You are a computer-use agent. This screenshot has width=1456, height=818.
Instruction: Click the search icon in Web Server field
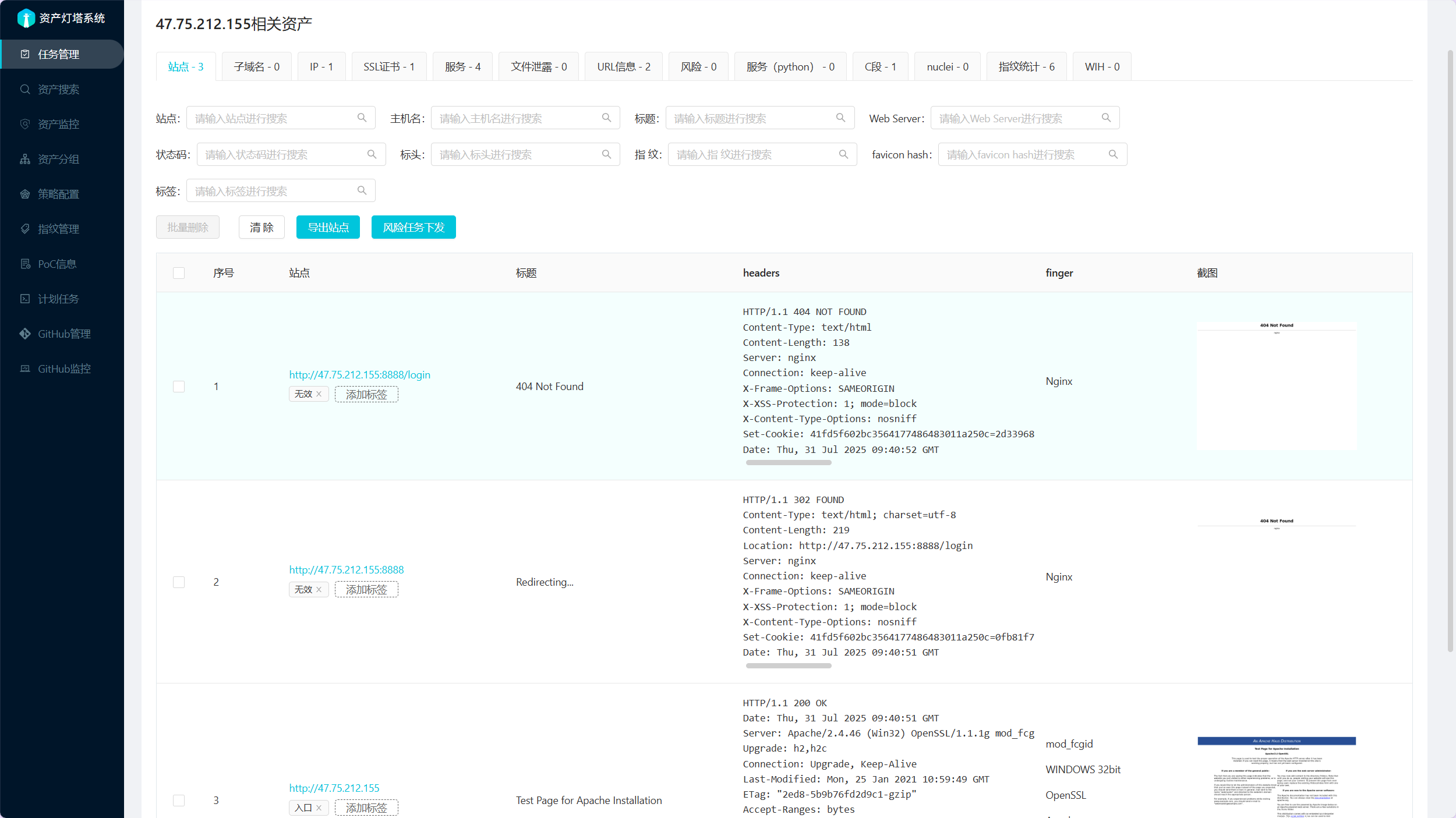[x=1106, y=118]
